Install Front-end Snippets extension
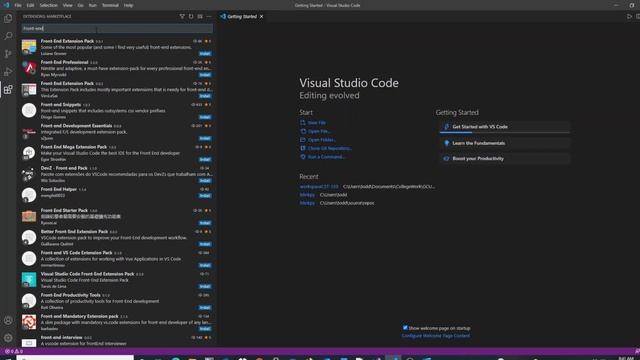The height and width of the screenshot is (360, 640). coord(205,117)
